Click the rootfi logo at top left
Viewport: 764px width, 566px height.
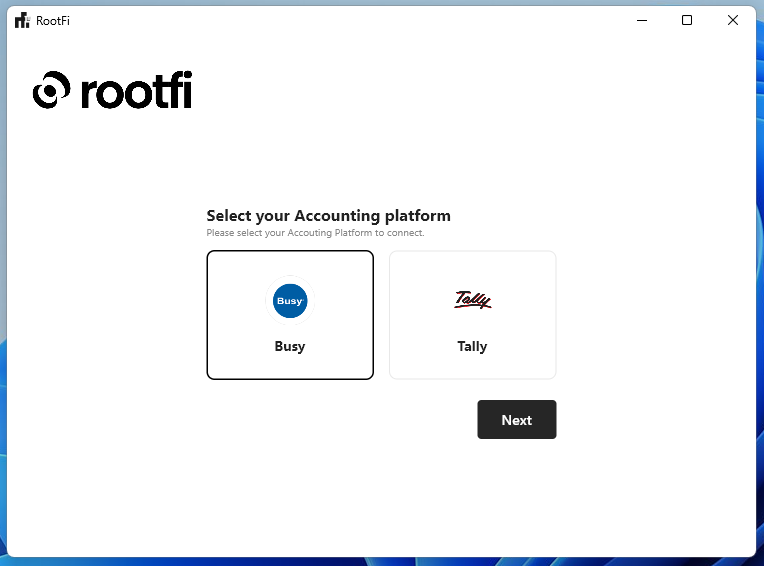[113, 90]
